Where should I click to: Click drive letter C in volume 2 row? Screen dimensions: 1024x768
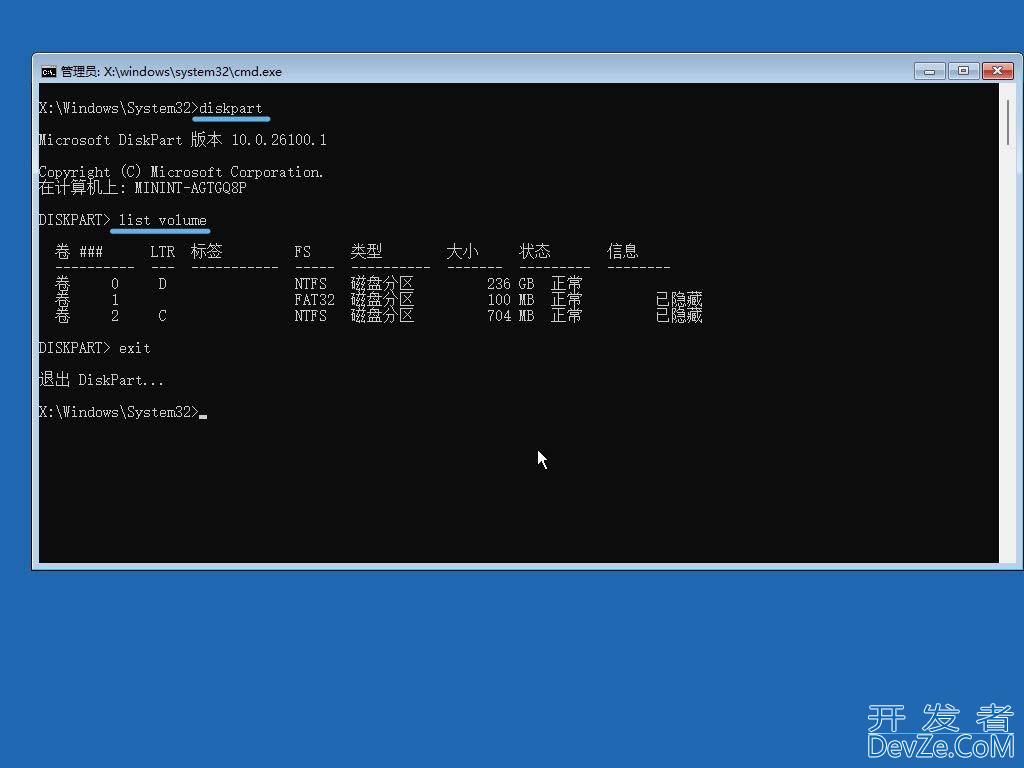(163, 316)
